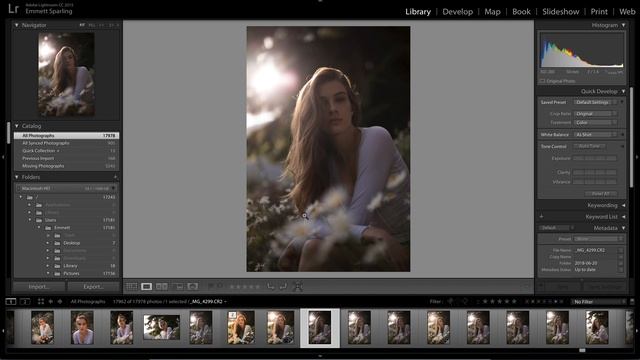The width and height of the screenshot is (640, 360).
Task: Open the Library module
Action: pos(418,12)
